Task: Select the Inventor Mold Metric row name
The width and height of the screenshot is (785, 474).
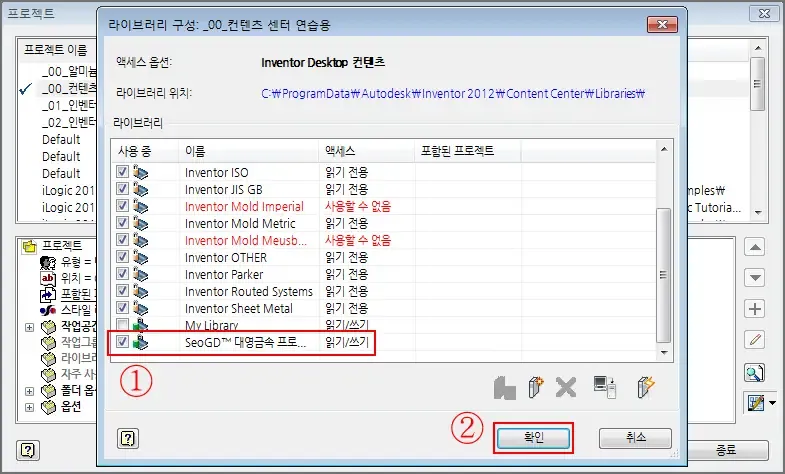Action: click(x=240, y=223)
